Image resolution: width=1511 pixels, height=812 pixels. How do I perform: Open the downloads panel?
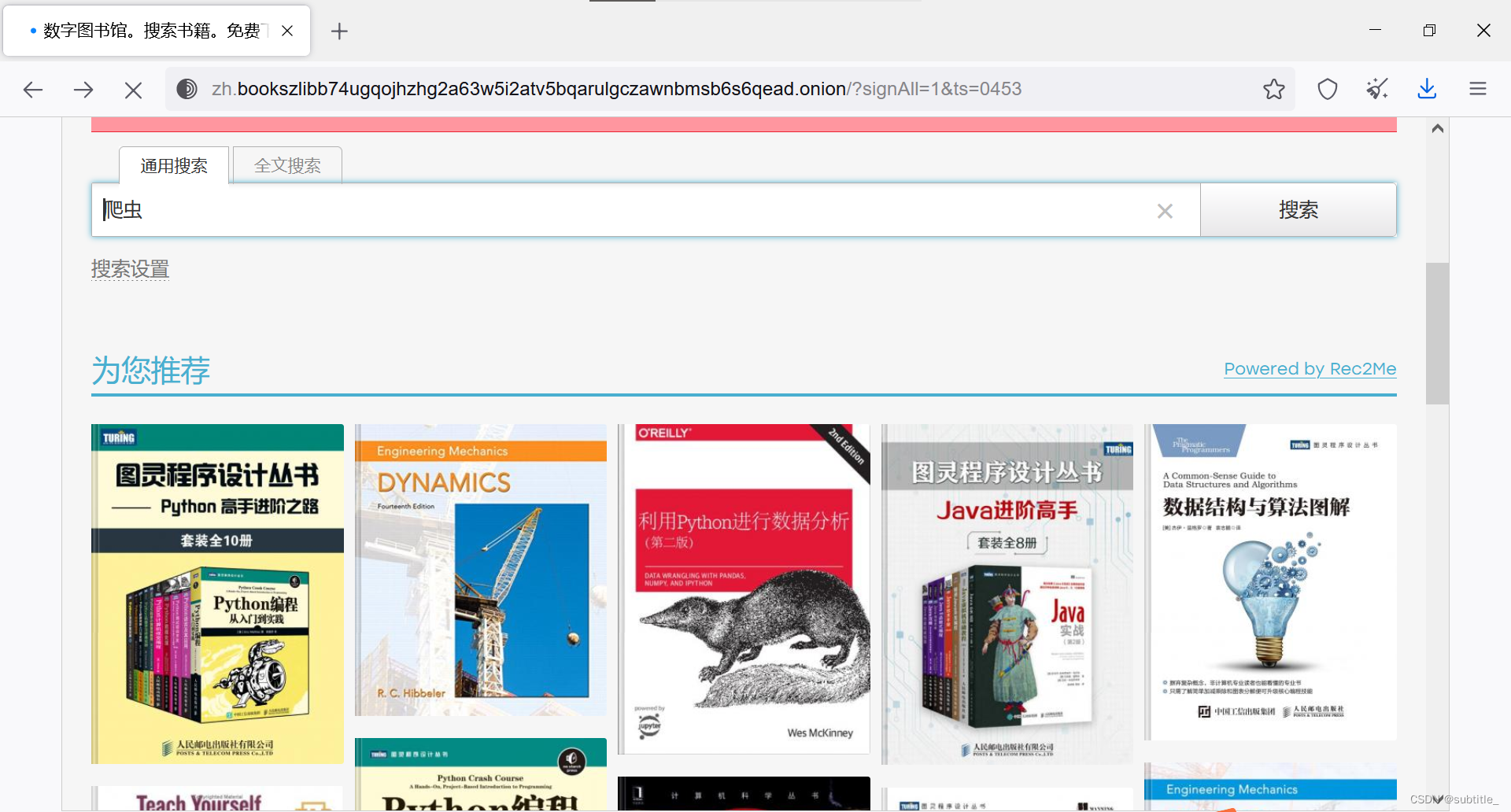1427,89
